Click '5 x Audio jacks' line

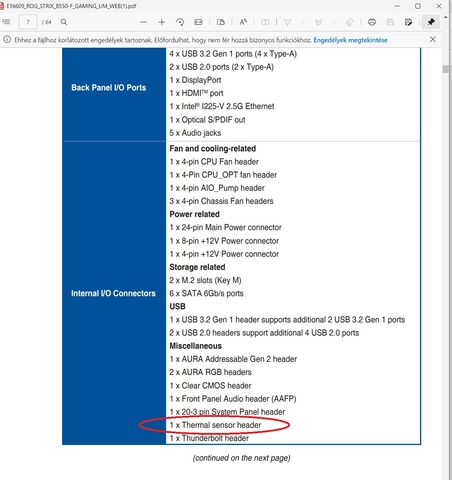pos(195,133)
